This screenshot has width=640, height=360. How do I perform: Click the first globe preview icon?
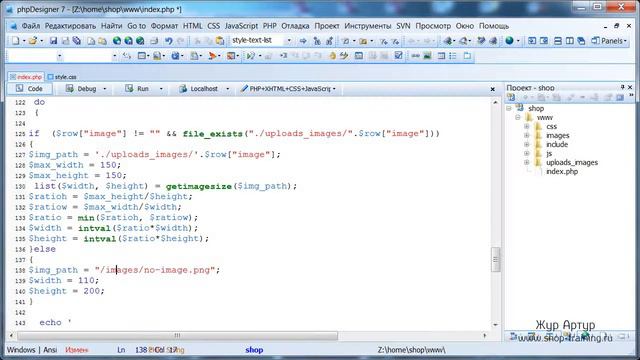117,41
